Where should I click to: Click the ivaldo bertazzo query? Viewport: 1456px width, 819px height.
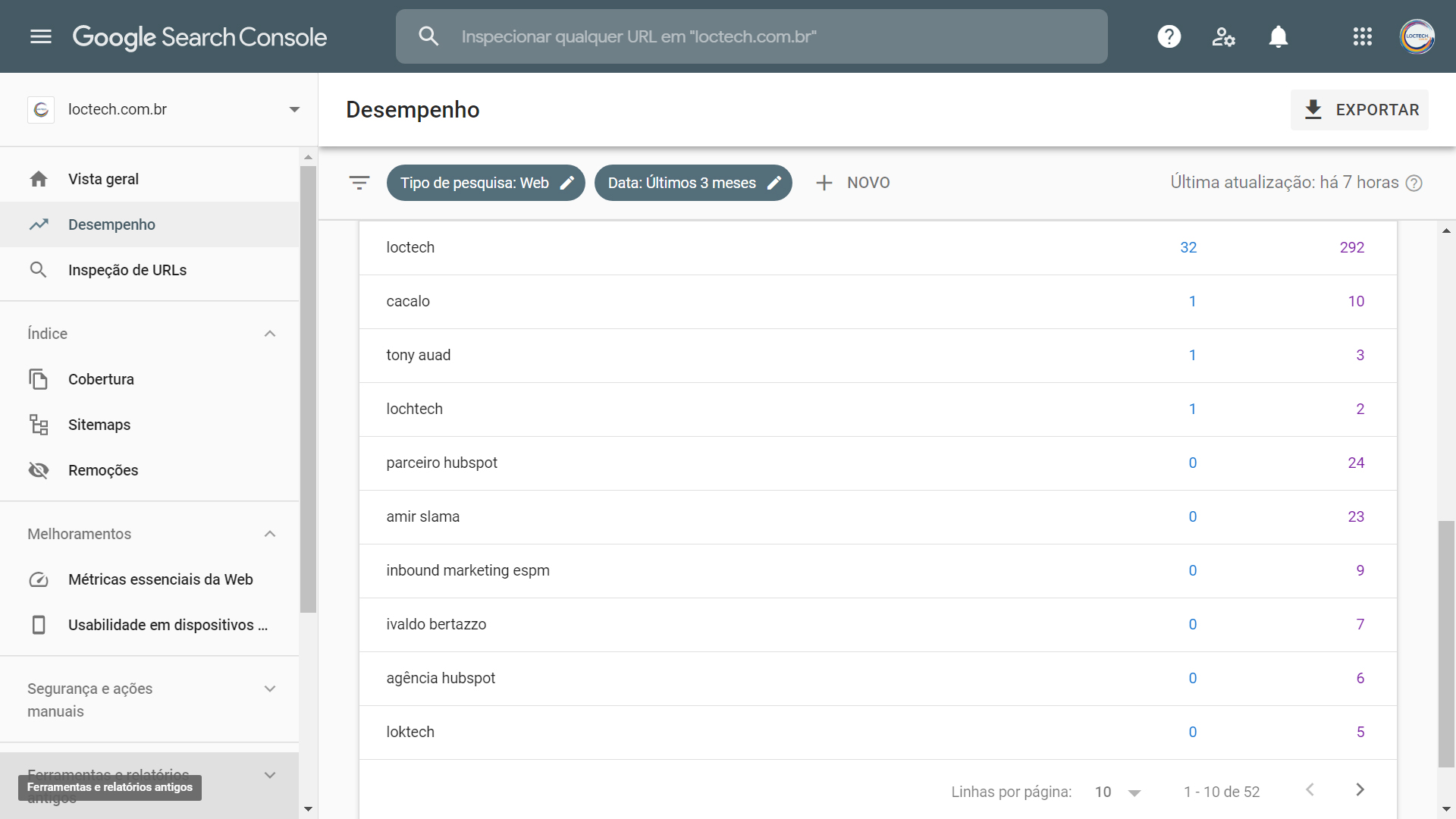coord(436,624)
